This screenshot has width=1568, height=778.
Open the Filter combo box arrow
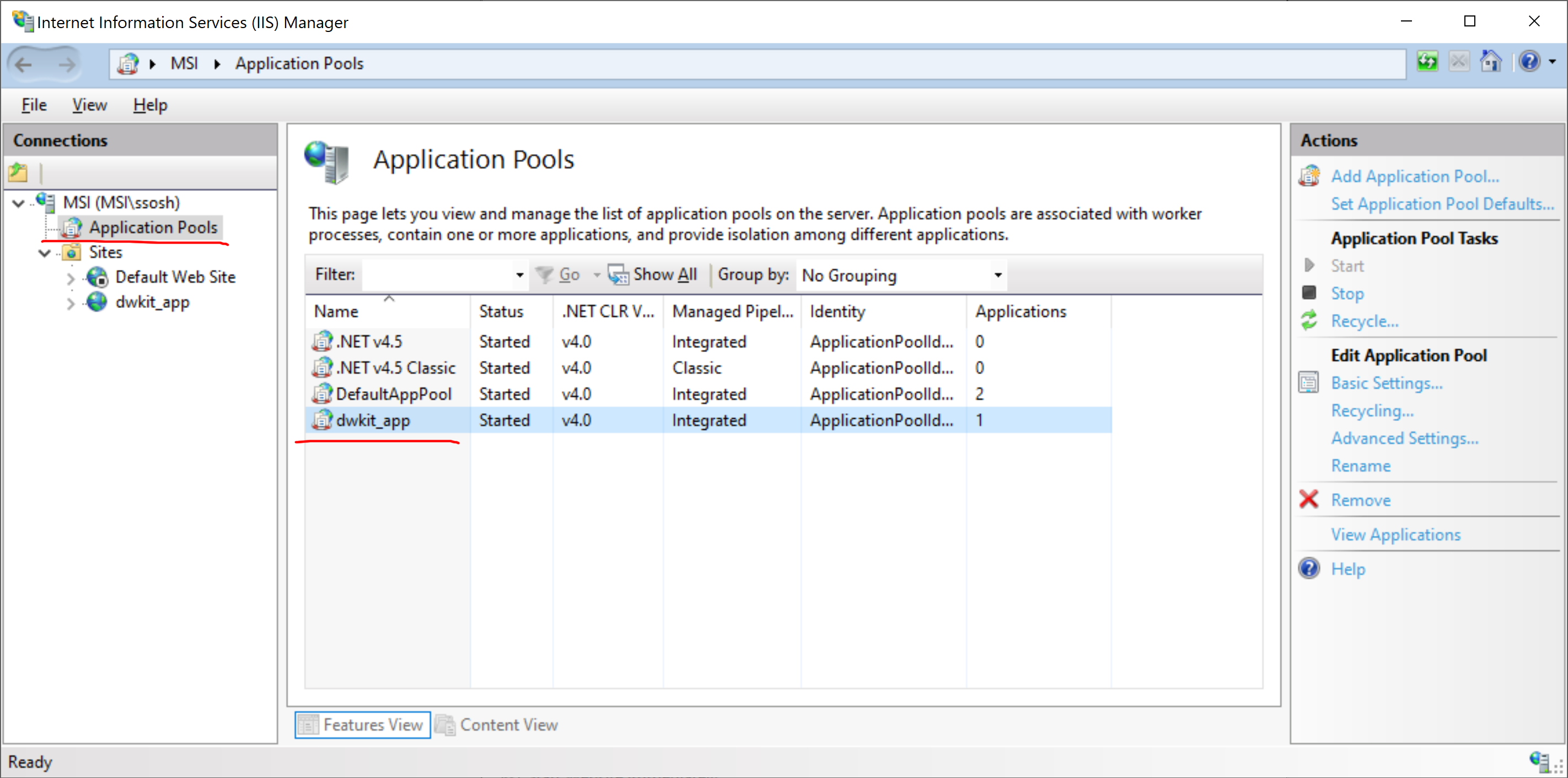click(x=519, y=275)
